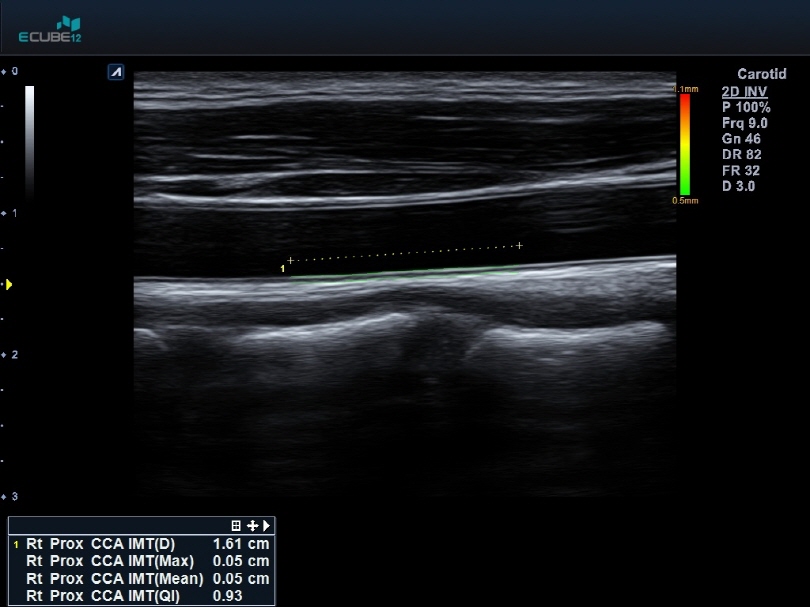The width and height of the screenshot is (810, 607).
Task: Select left caliper cross labeled 1
Action: coord(290,261)
